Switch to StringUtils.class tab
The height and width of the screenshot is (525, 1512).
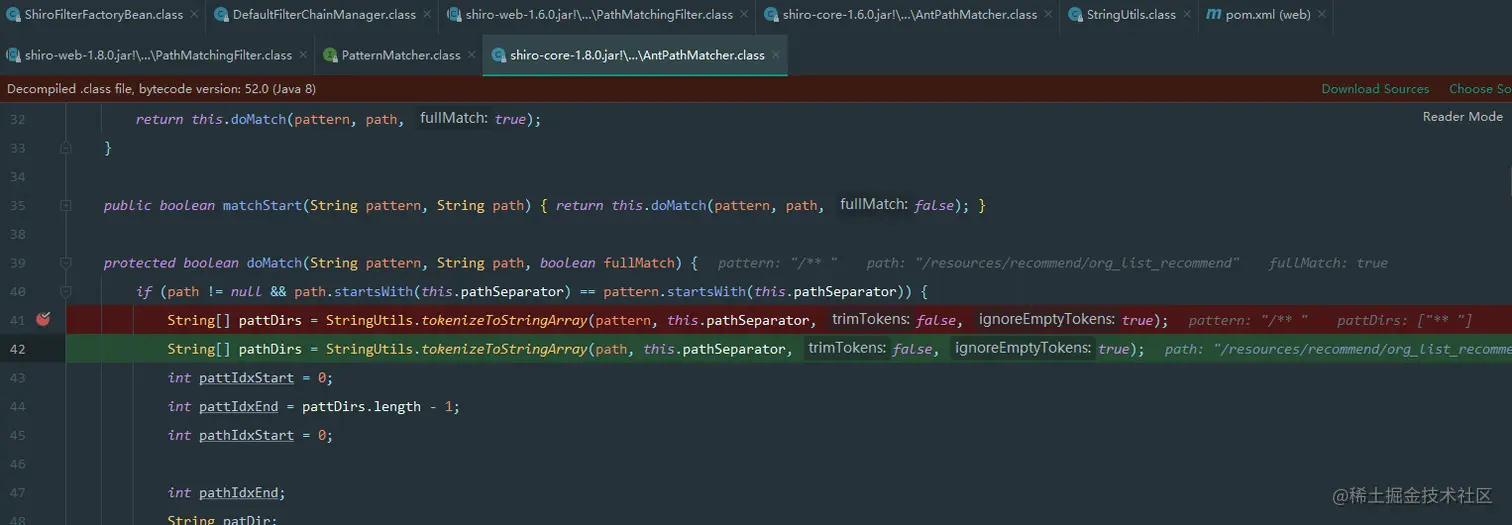point(1131,15)
